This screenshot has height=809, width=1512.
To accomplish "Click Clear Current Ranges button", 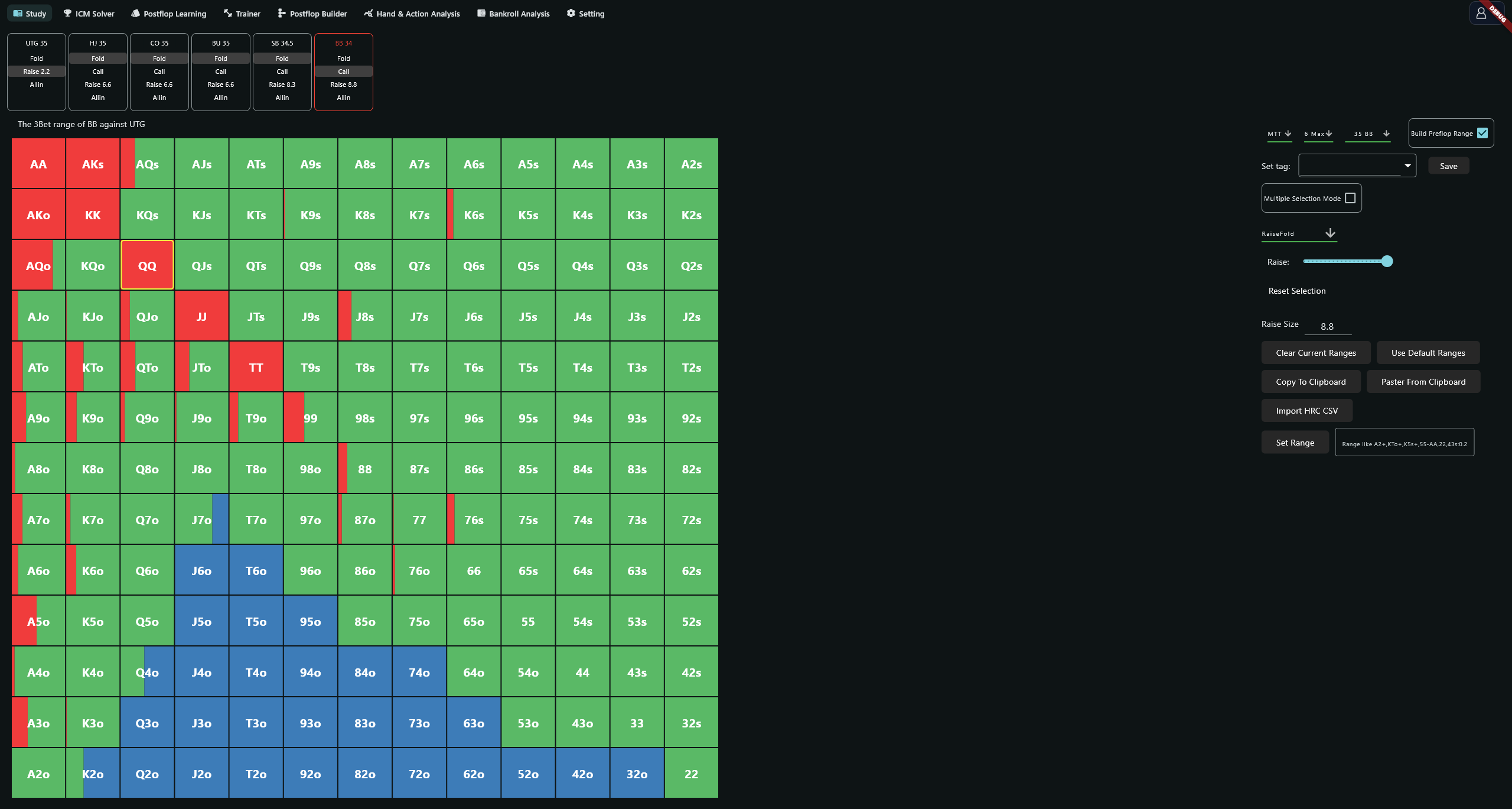I will pos(1316,353).
